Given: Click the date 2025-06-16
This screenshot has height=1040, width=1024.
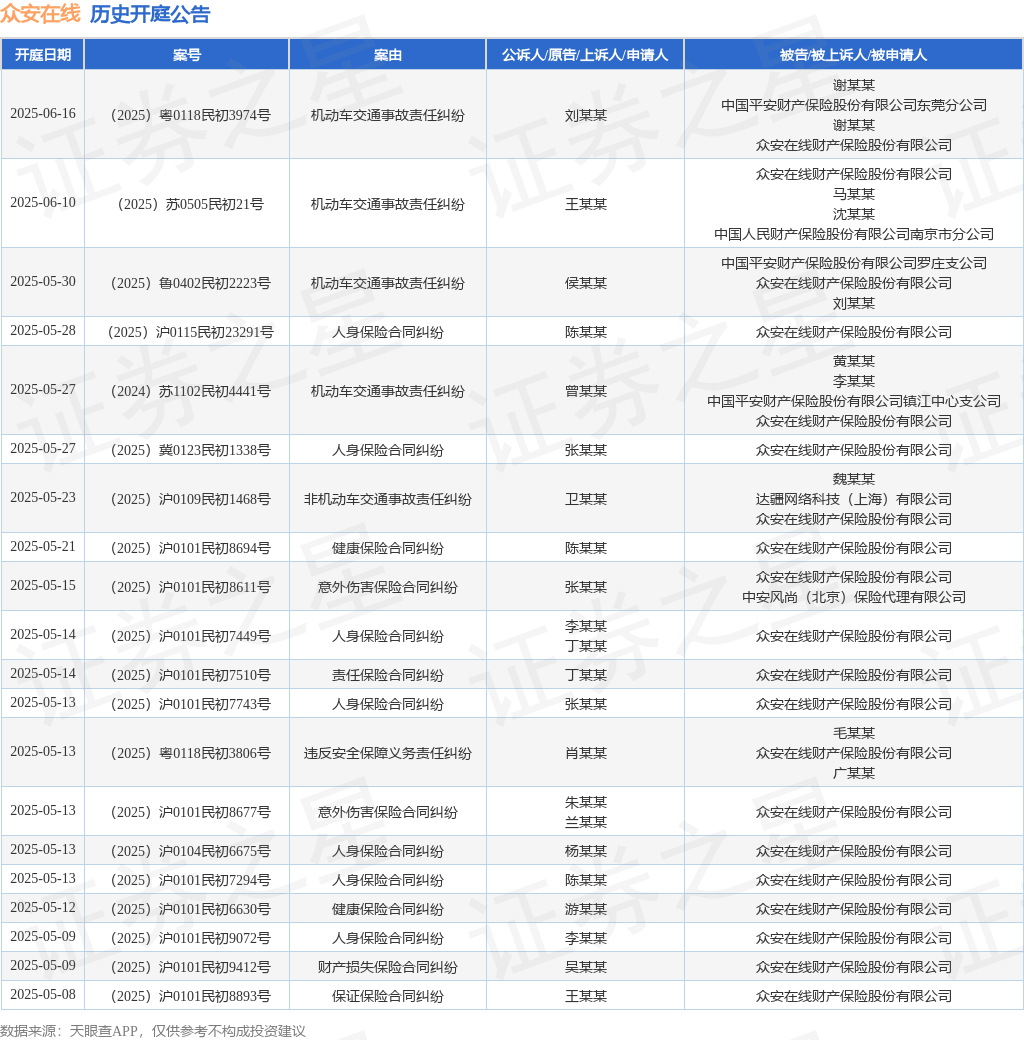Looking at the screenshot, I should pyautogui.click(x=43, y=113).
